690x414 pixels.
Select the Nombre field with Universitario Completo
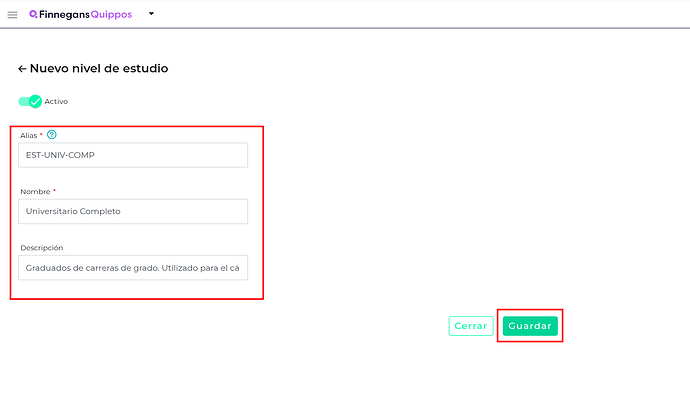(133, 211)
